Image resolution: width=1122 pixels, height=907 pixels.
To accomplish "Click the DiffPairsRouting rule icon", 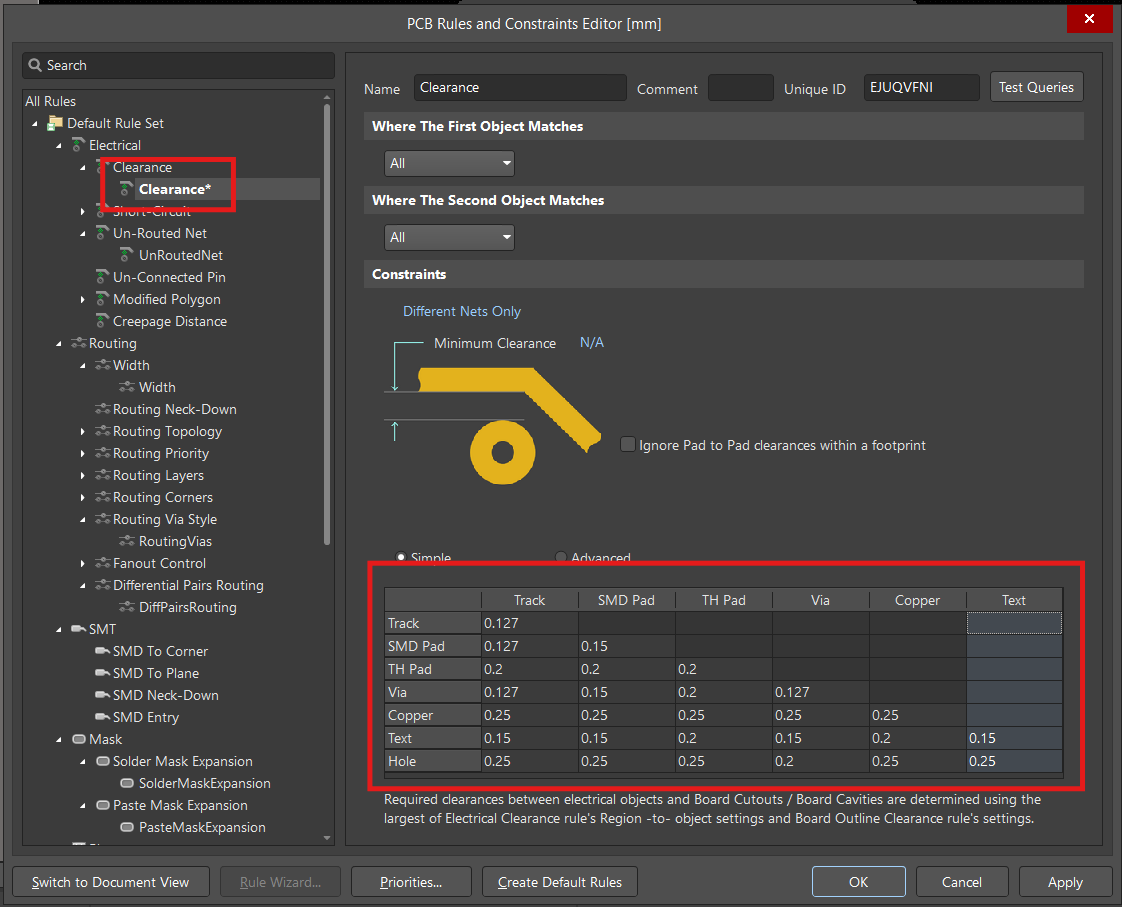I will click(x=127, y=607).
